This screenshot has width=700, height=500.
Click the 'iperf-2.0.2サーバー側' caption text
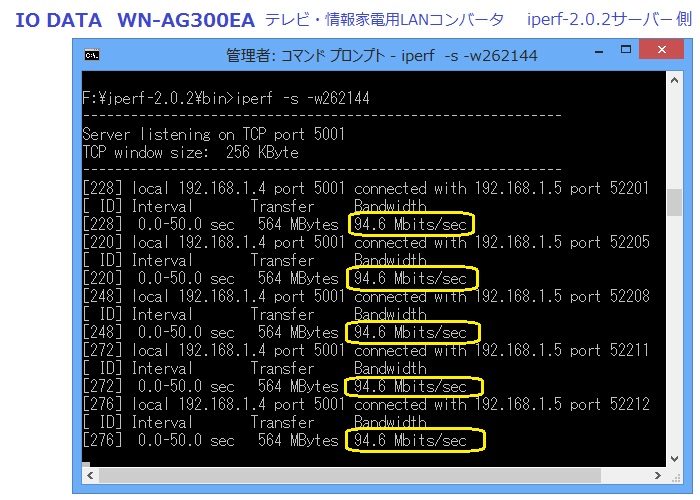pos(609,19)
